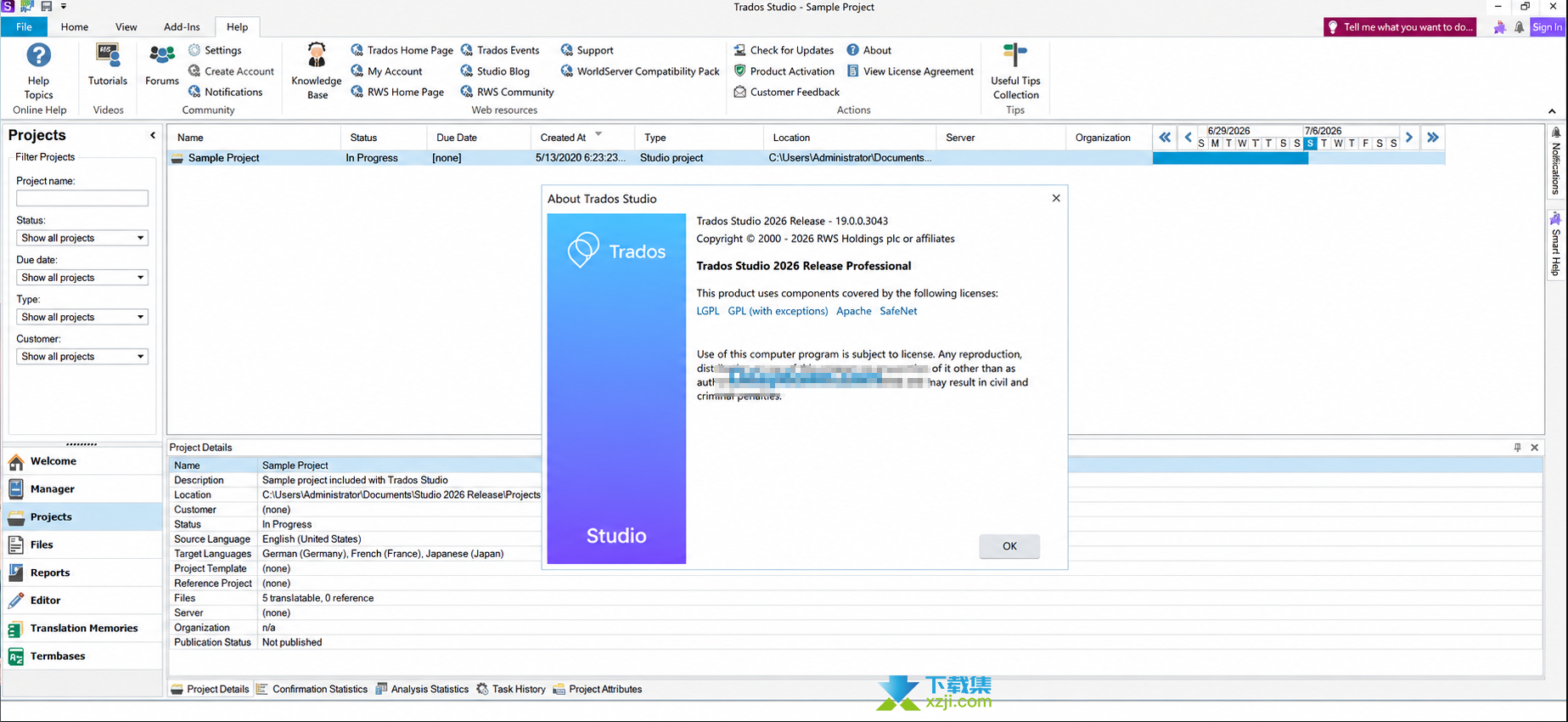Open the Translation Memories view
This screenshot has height=722, width=1568.
(82, 629)
